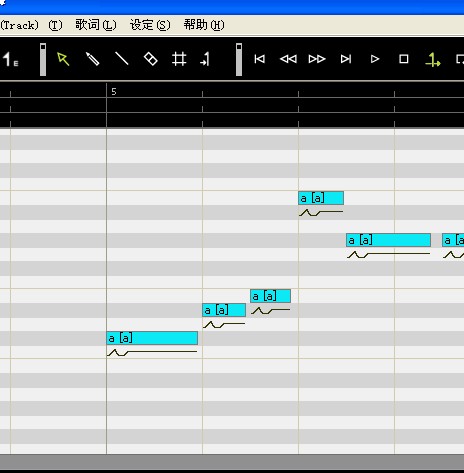The image size is (464, 473).
Task: Click vibrato curve under lowest note
Action: (x=152, y=352)
